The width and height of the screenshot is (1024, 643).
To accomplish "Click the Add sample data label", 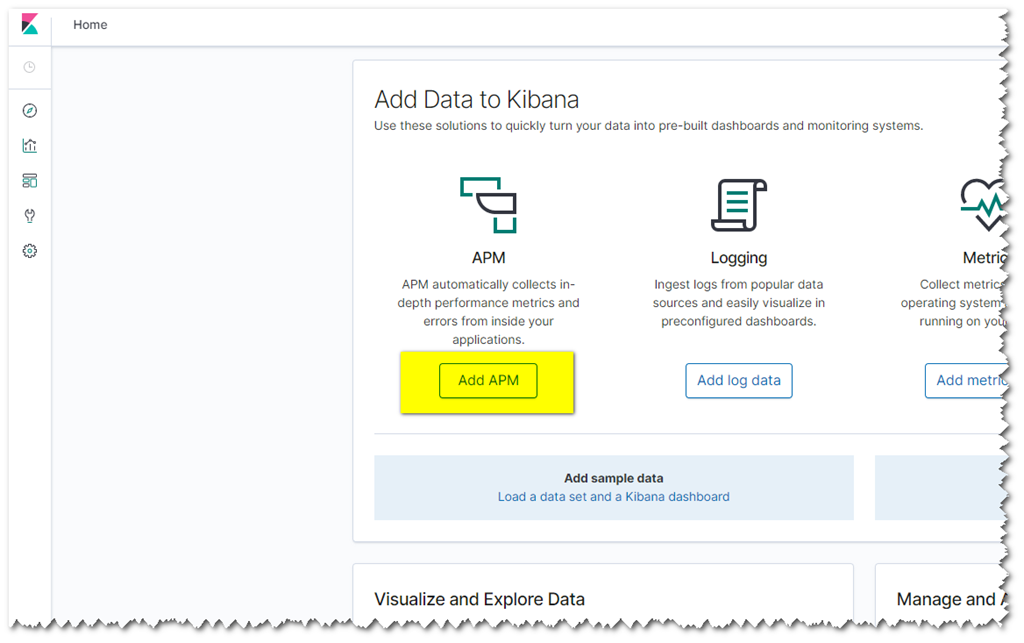I will [x=614, y=478].
